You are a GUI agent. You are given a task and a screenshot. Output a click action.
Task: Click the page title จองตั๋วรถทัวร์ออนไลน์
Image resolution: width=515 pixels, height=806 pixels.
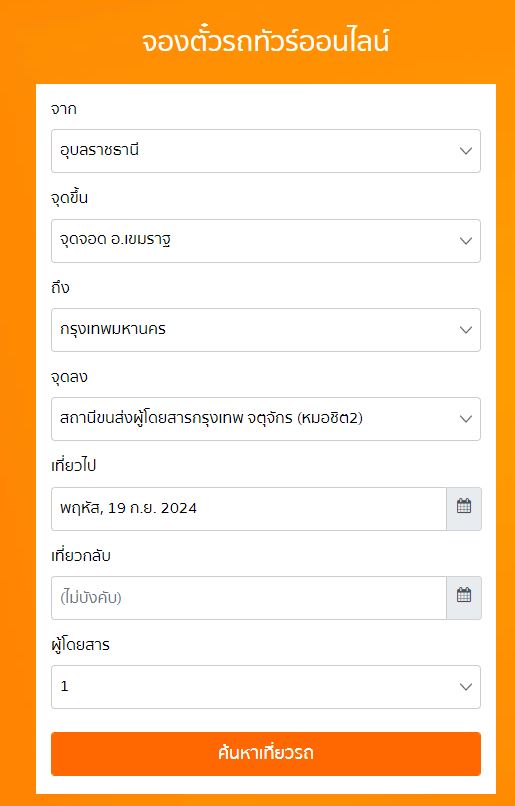(x=265, y=42)
